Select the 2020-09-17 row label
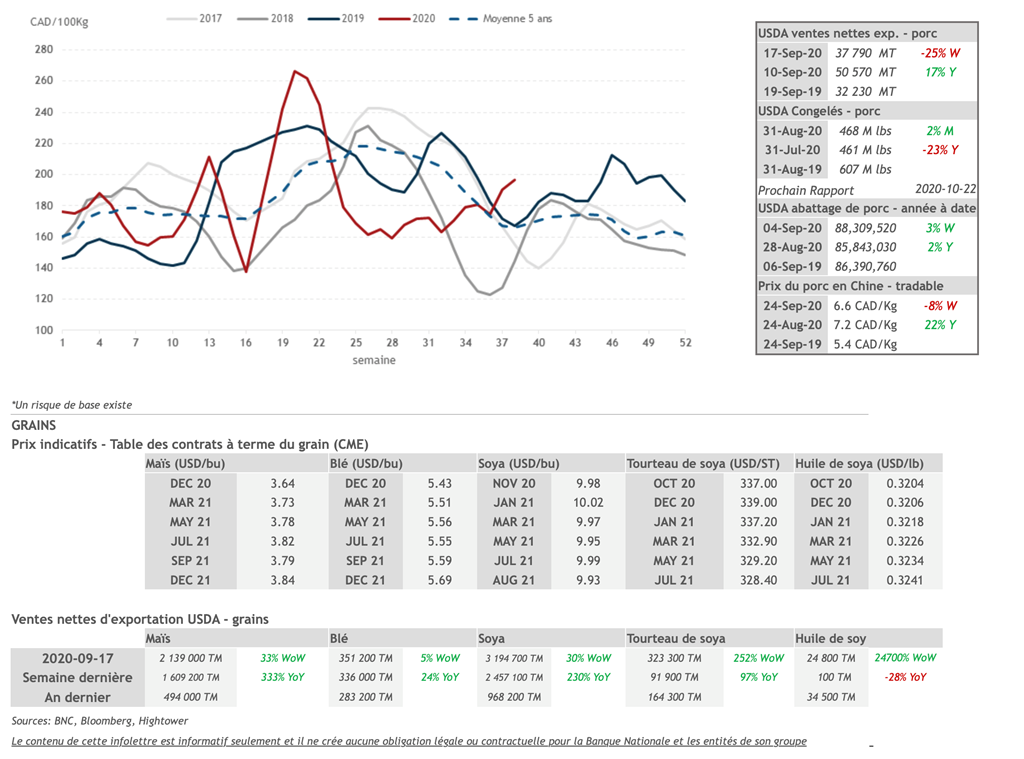The width and height of the screenshot is (1024, 759). pyautogui.click(x=77, y=658)
